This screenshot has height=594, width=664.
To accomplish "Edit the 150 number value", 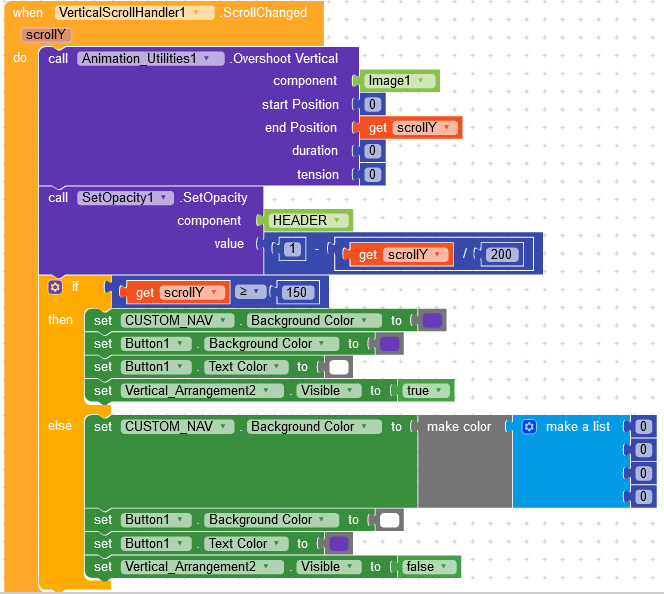I will click(x=296, y=293).
